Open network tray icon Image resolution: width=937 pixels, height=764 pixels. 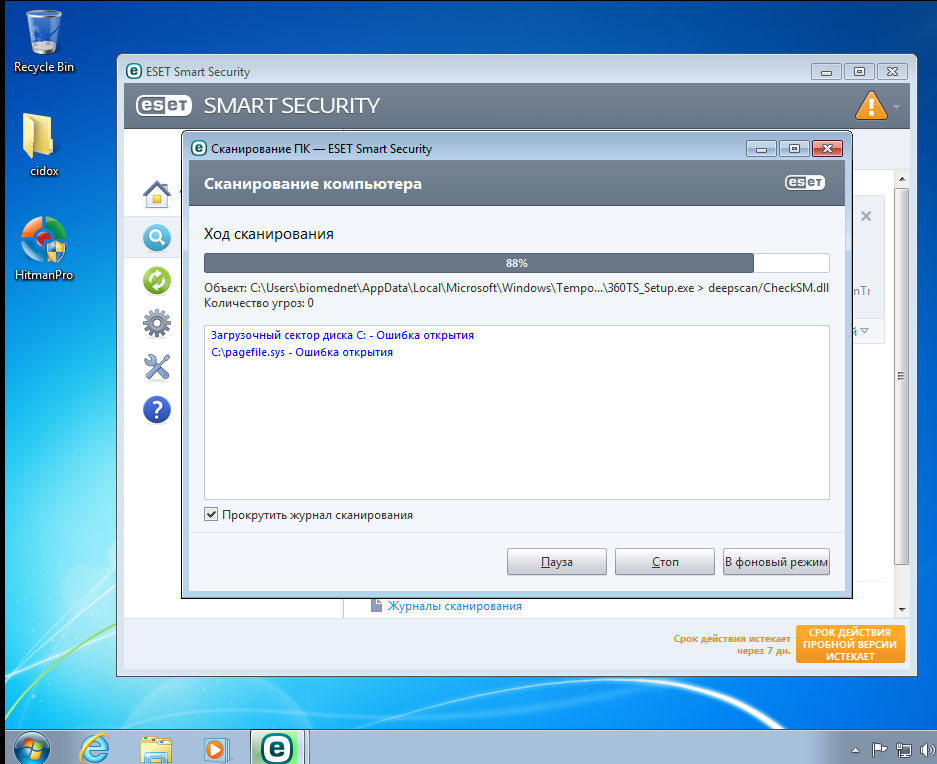(904, 749)
